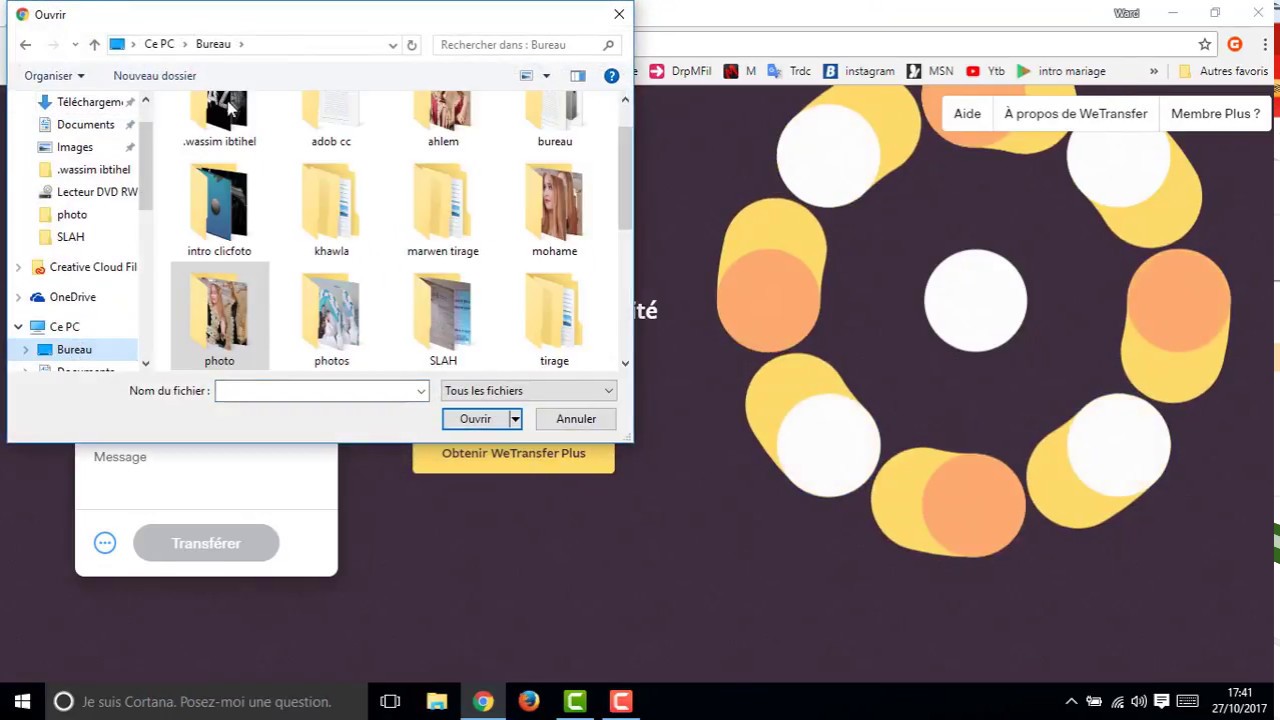
Task: Refresh the Bureau folder listing
Action: tap(411, 44)
